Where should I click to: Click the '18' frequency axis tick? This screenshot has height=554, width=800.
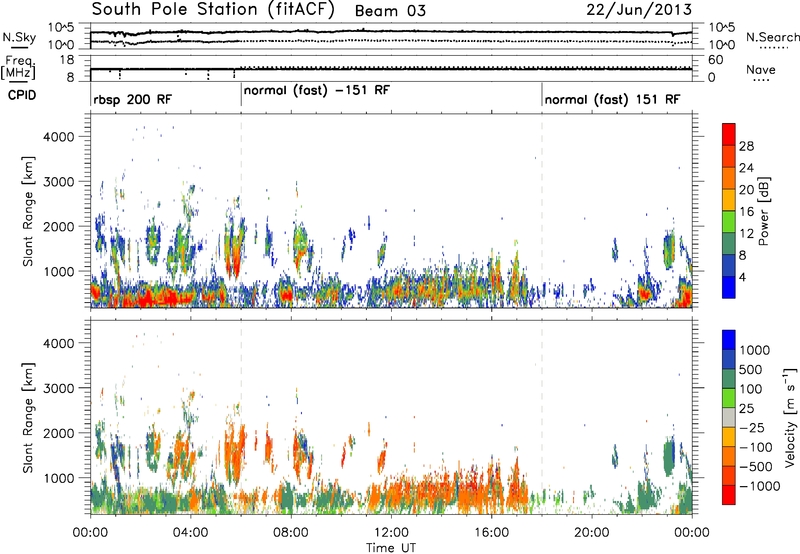coord(66,60)
